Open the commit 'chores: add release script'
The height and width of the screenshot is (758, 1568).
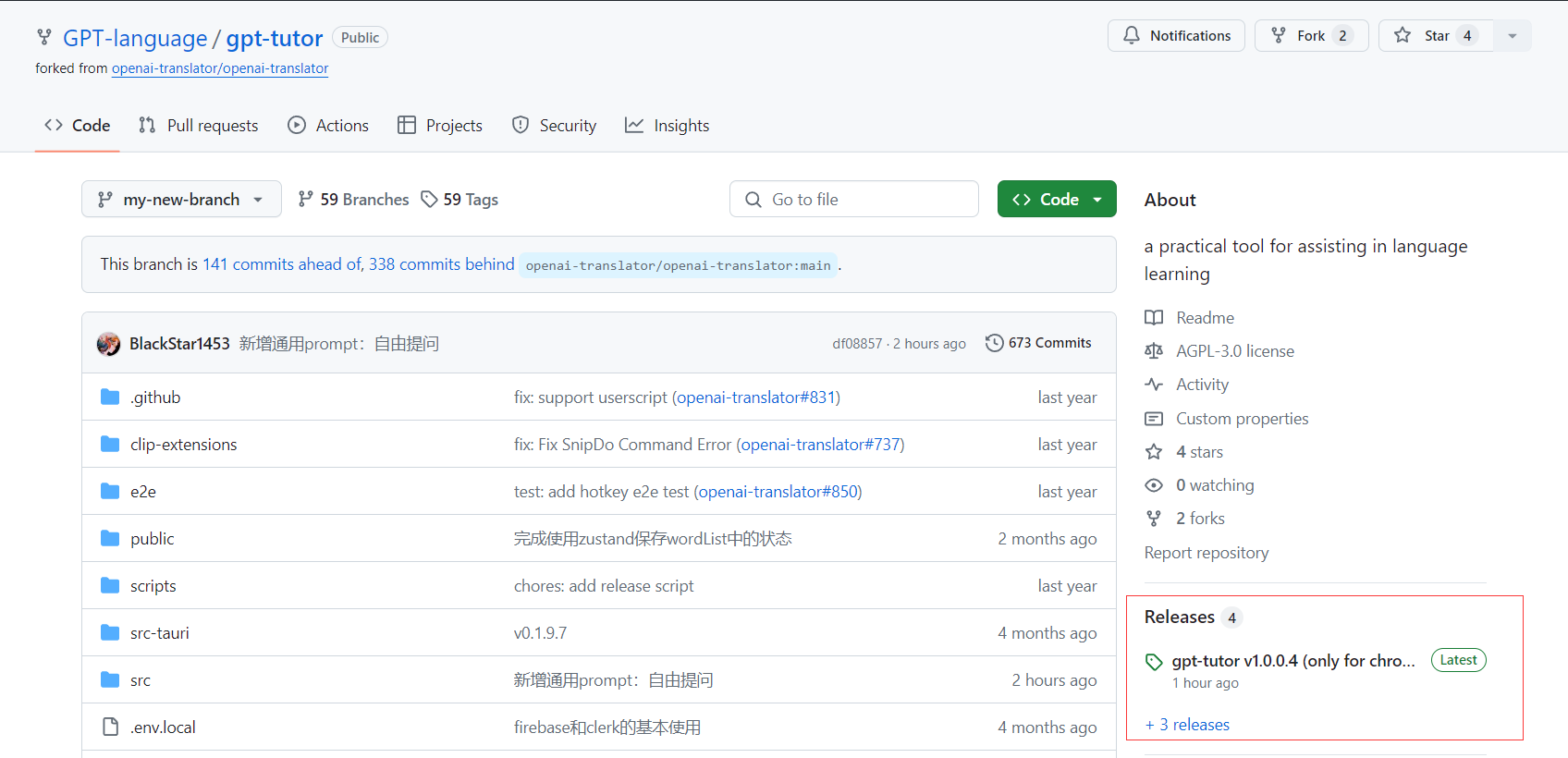tap(604, 586)
